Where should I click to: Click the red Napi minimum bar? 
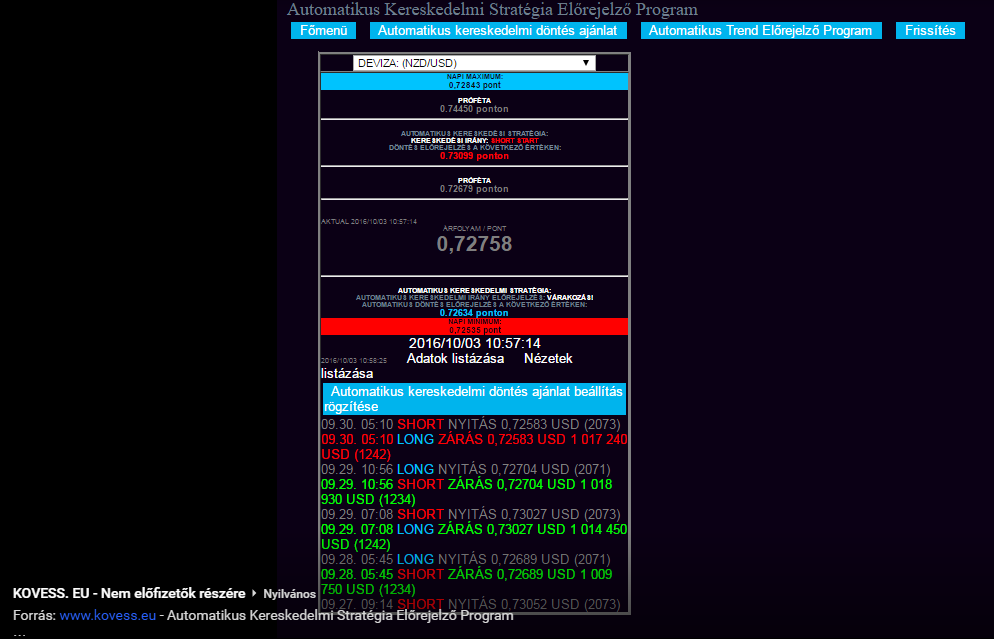tap(474, 326)
